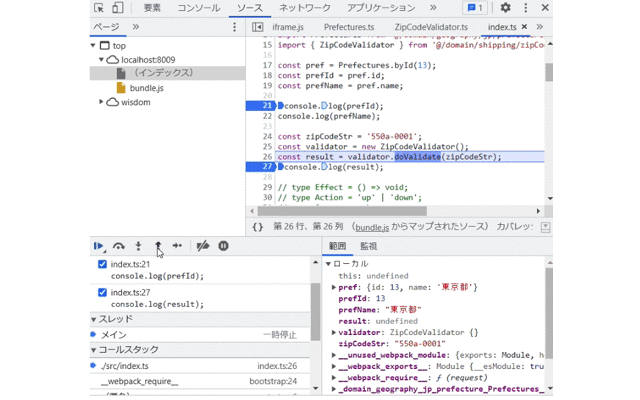This screenshot has height=400, width=640.
Task: Step out of current function
Action: pos(158,246)
